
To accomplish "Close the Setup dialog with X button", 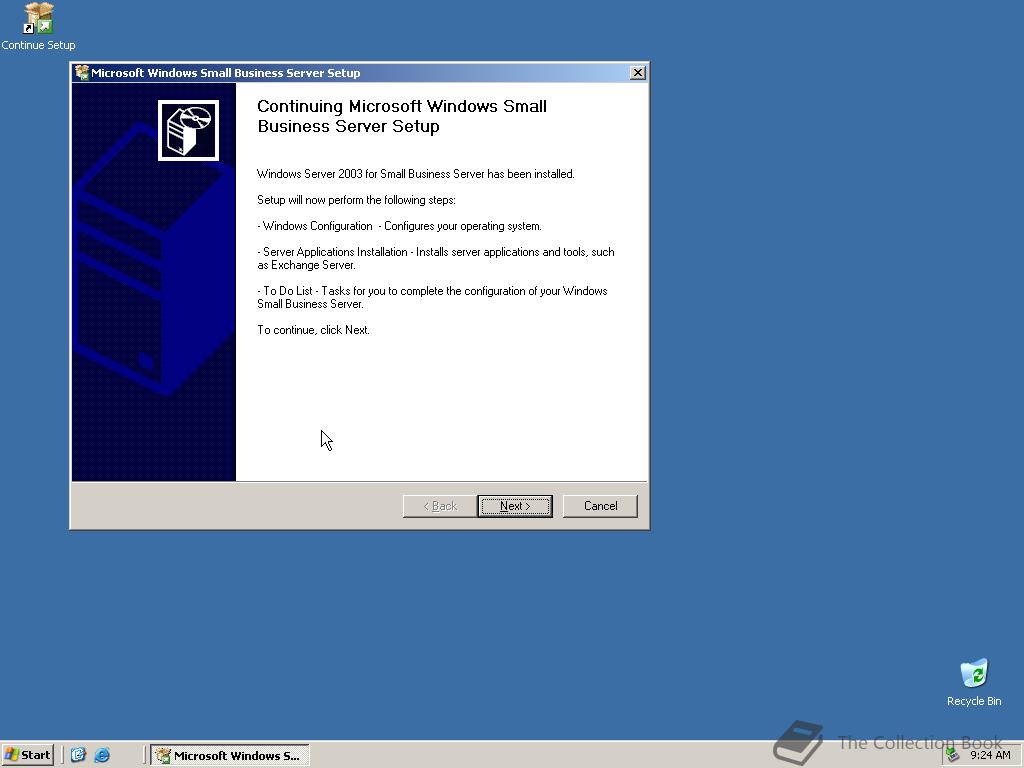I will 637,72.
